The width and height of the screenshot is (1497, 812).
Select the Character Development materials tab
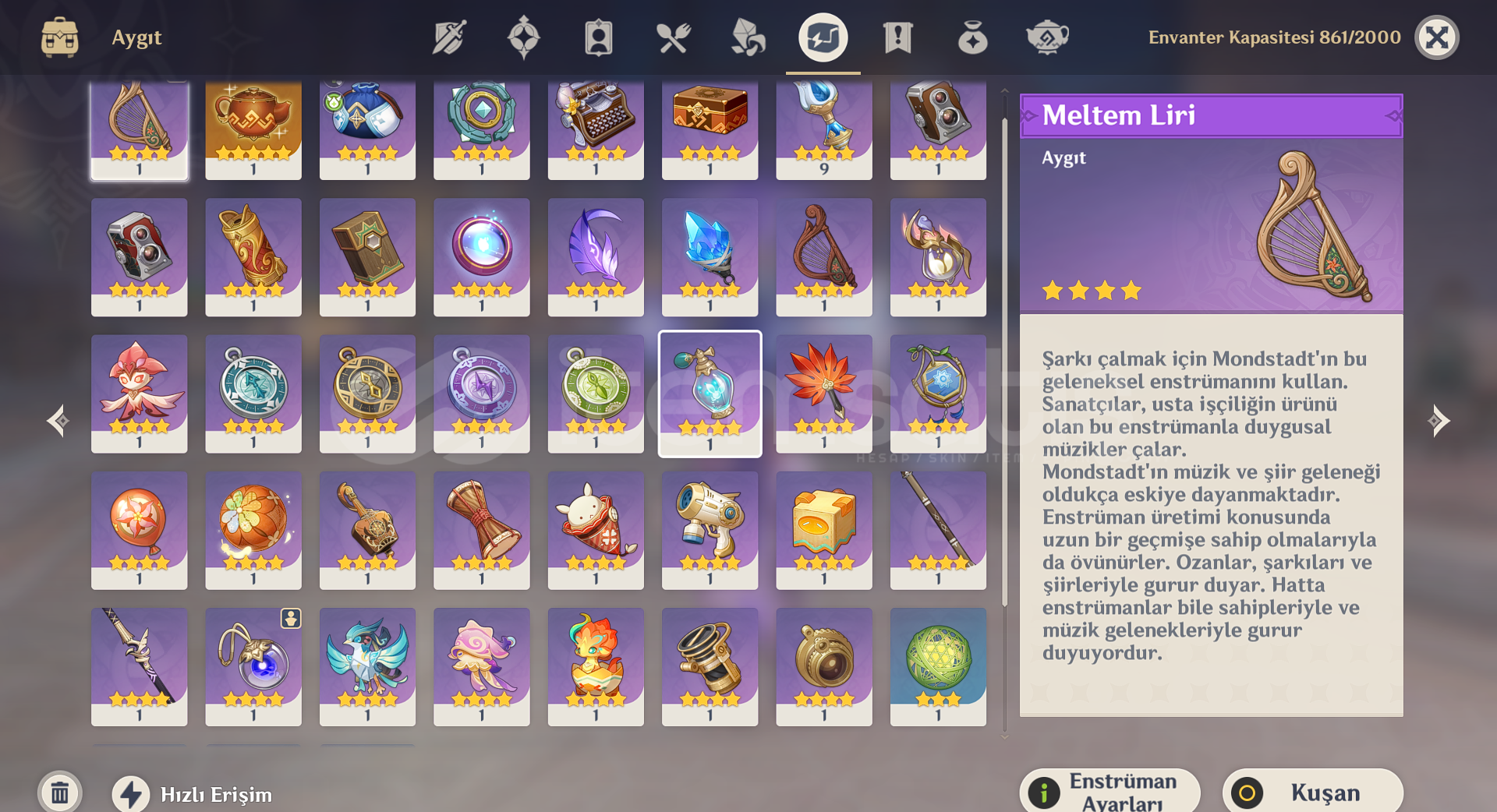599,37
